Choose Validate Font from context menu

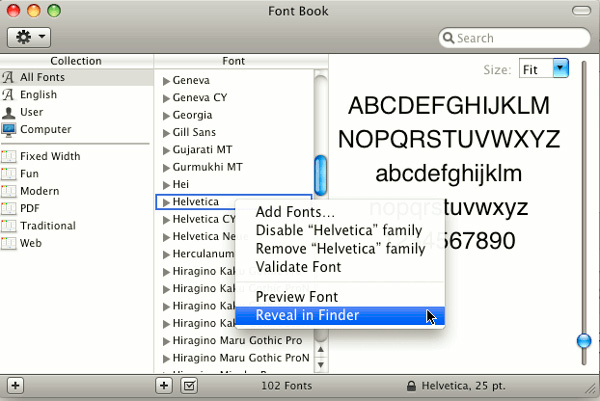(298, 267)
